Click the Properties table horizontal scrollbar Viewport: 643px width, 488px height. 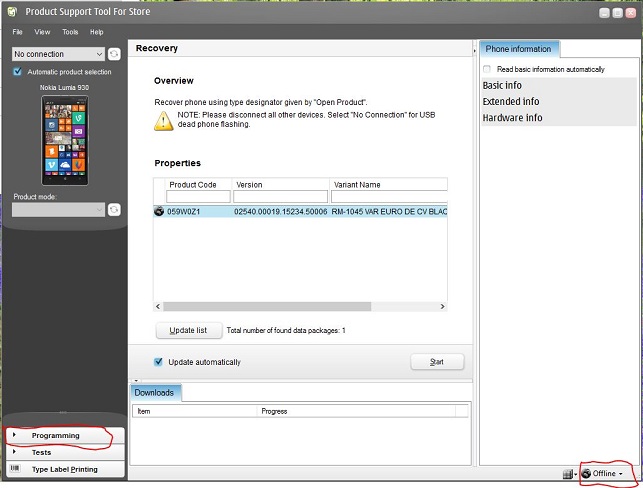click(x=300, y=306)
